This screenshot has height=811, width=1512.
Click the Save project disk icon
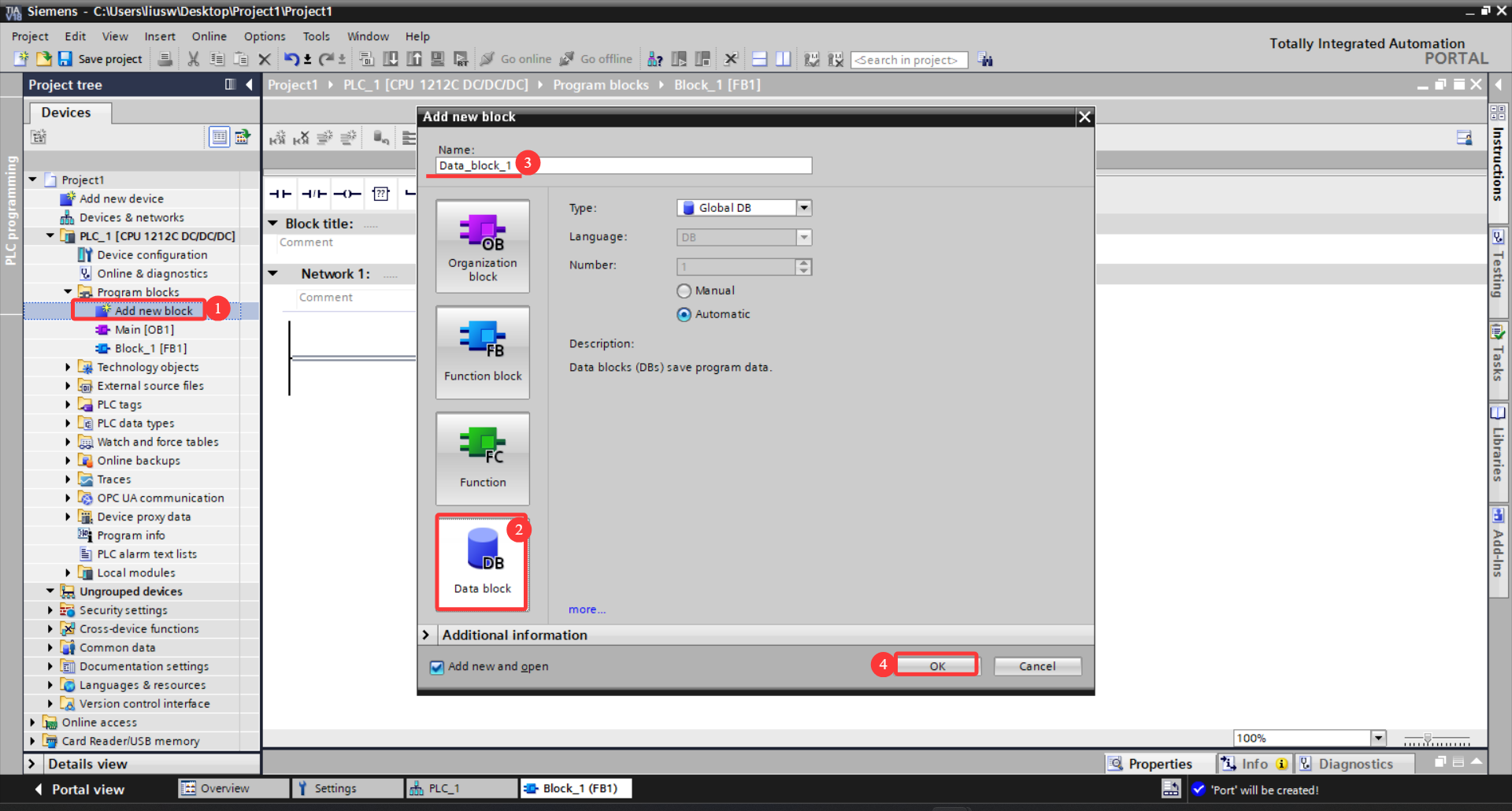(65, 59)
